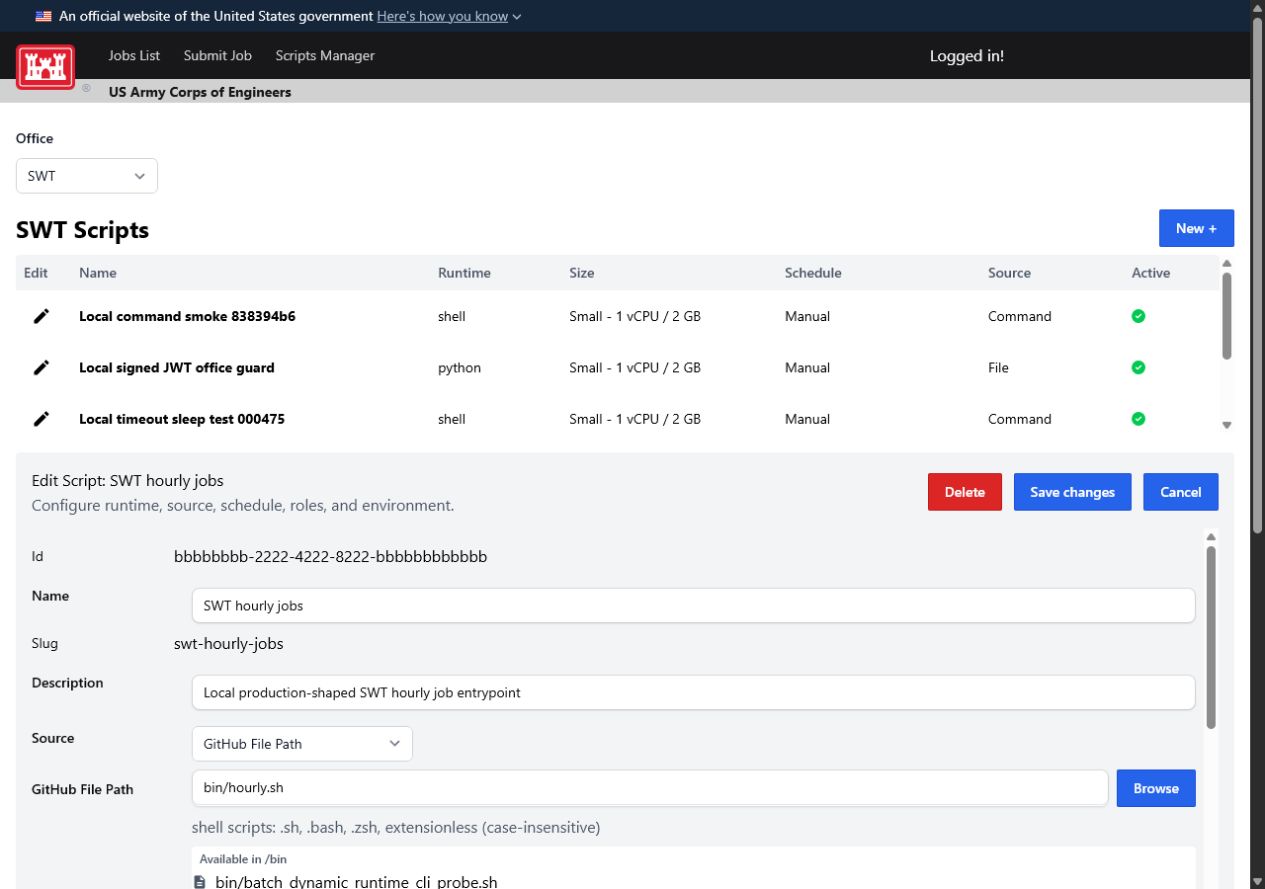Click the Local command smoke 838394b6 name
Screen dimensions: 1265x889
187,316
